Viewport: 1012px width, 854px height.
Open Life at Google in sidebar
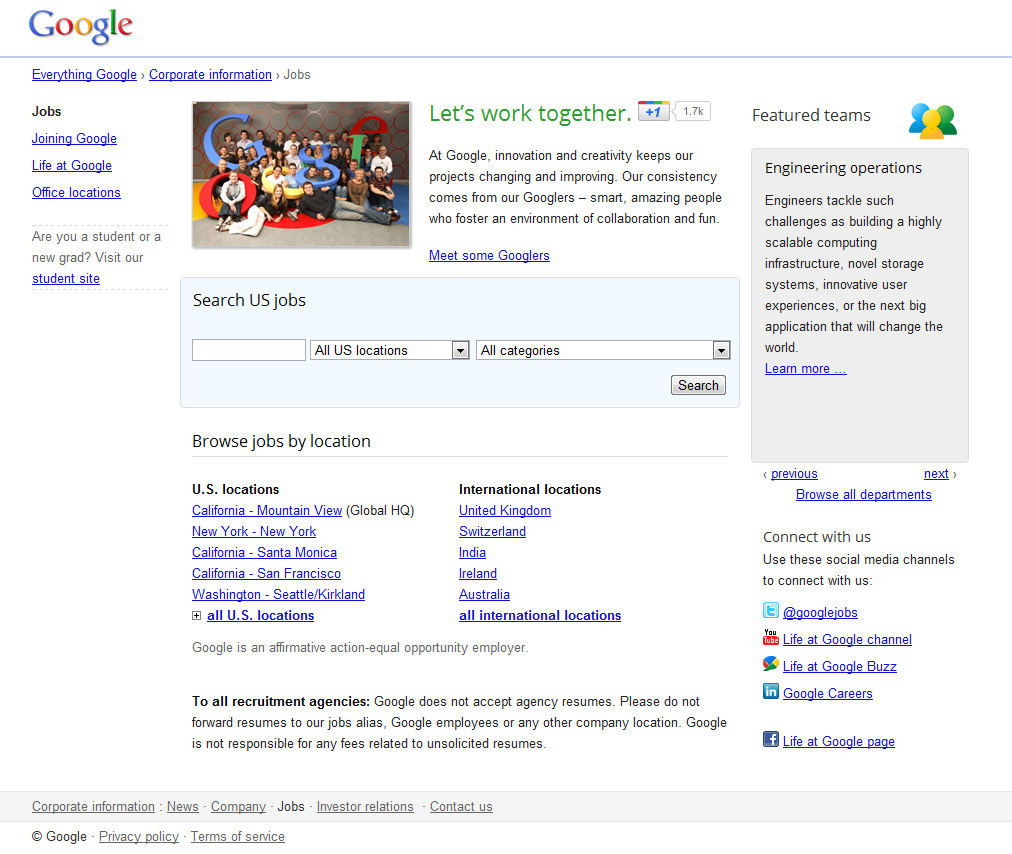tap(72, 166)
